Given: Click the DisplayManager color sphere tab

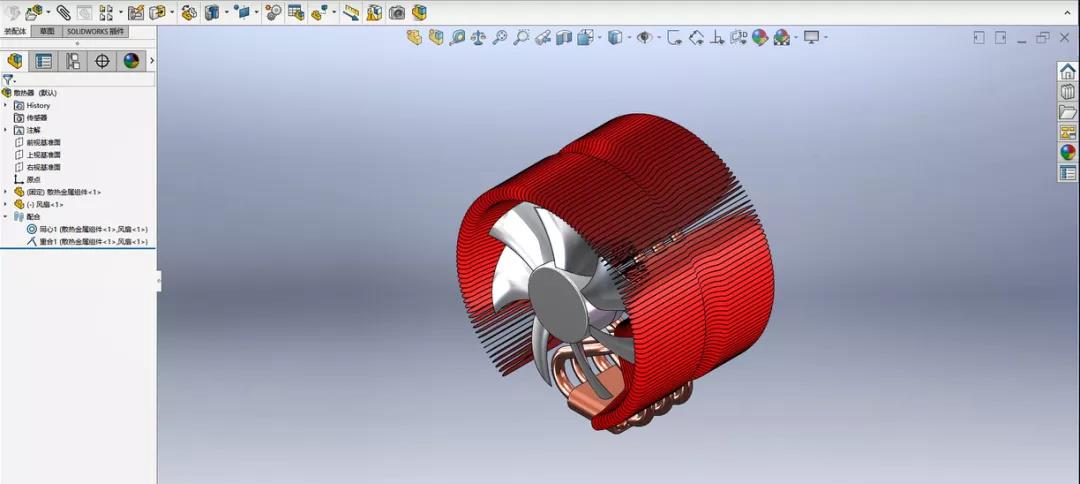Looking at the screenshot, I should tap(131, 61).
